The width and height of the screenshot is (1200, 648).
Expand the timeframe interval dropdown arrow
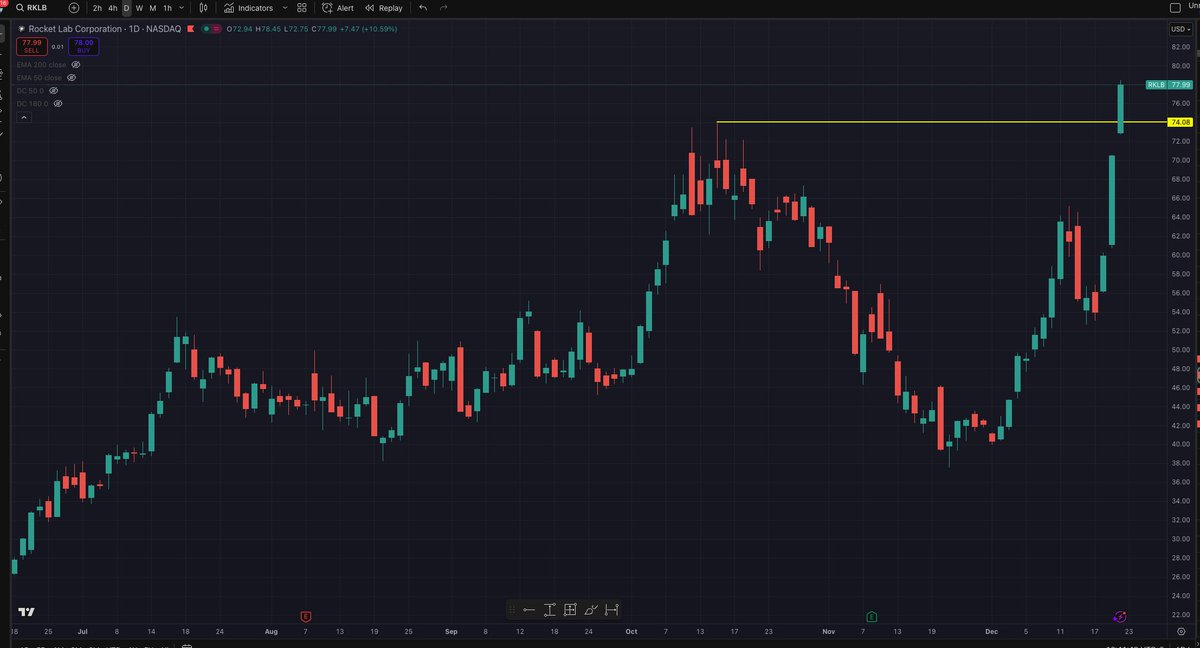point(181,8)
